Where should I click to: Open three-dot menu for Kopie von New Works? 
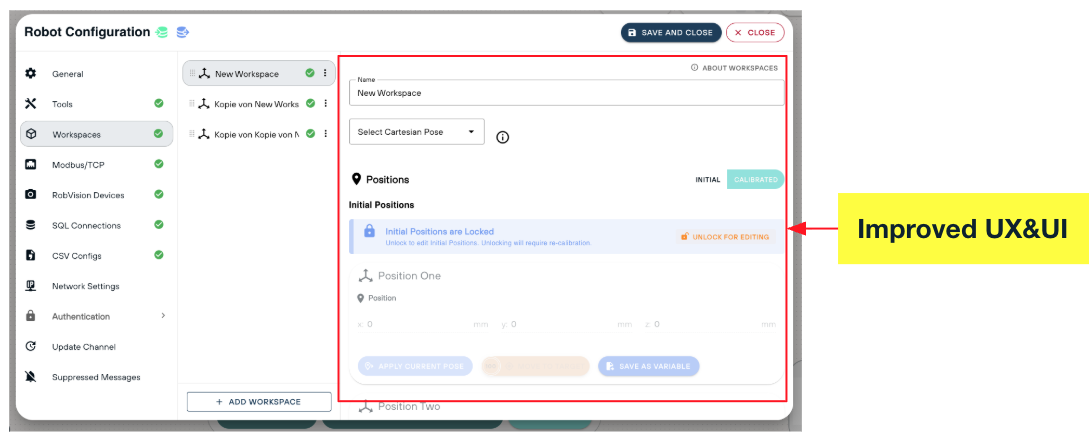tap(324, 103)
